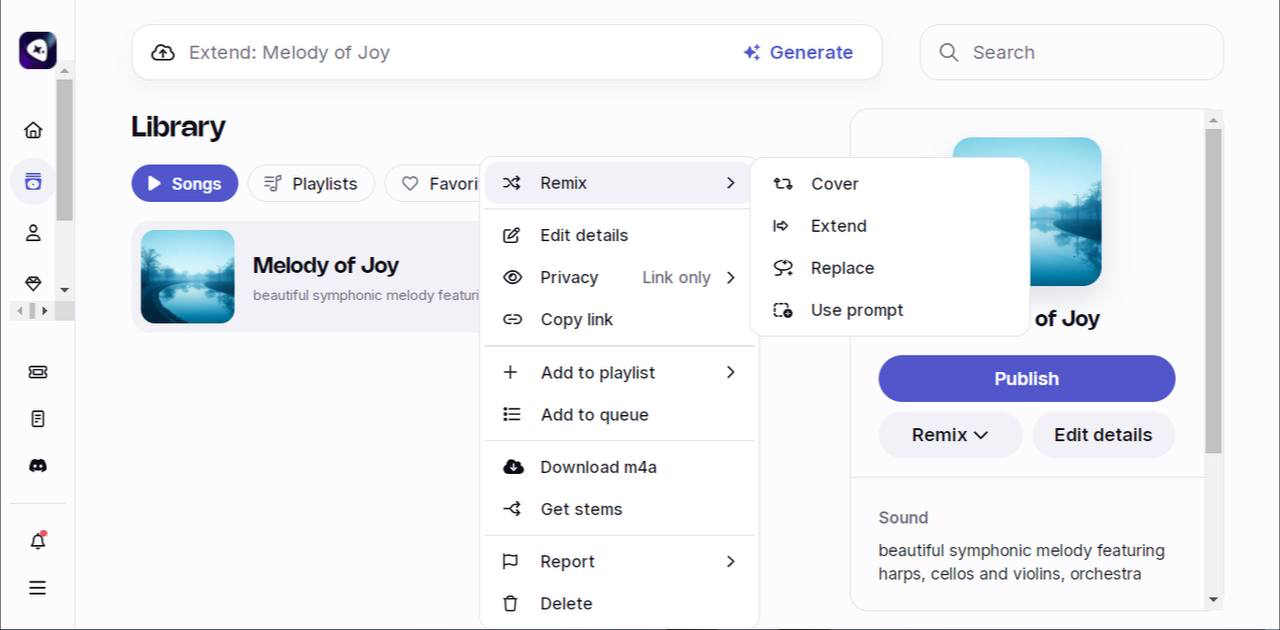Click the Publish button
The image size is (1280, 630).
pos(1026,379)
